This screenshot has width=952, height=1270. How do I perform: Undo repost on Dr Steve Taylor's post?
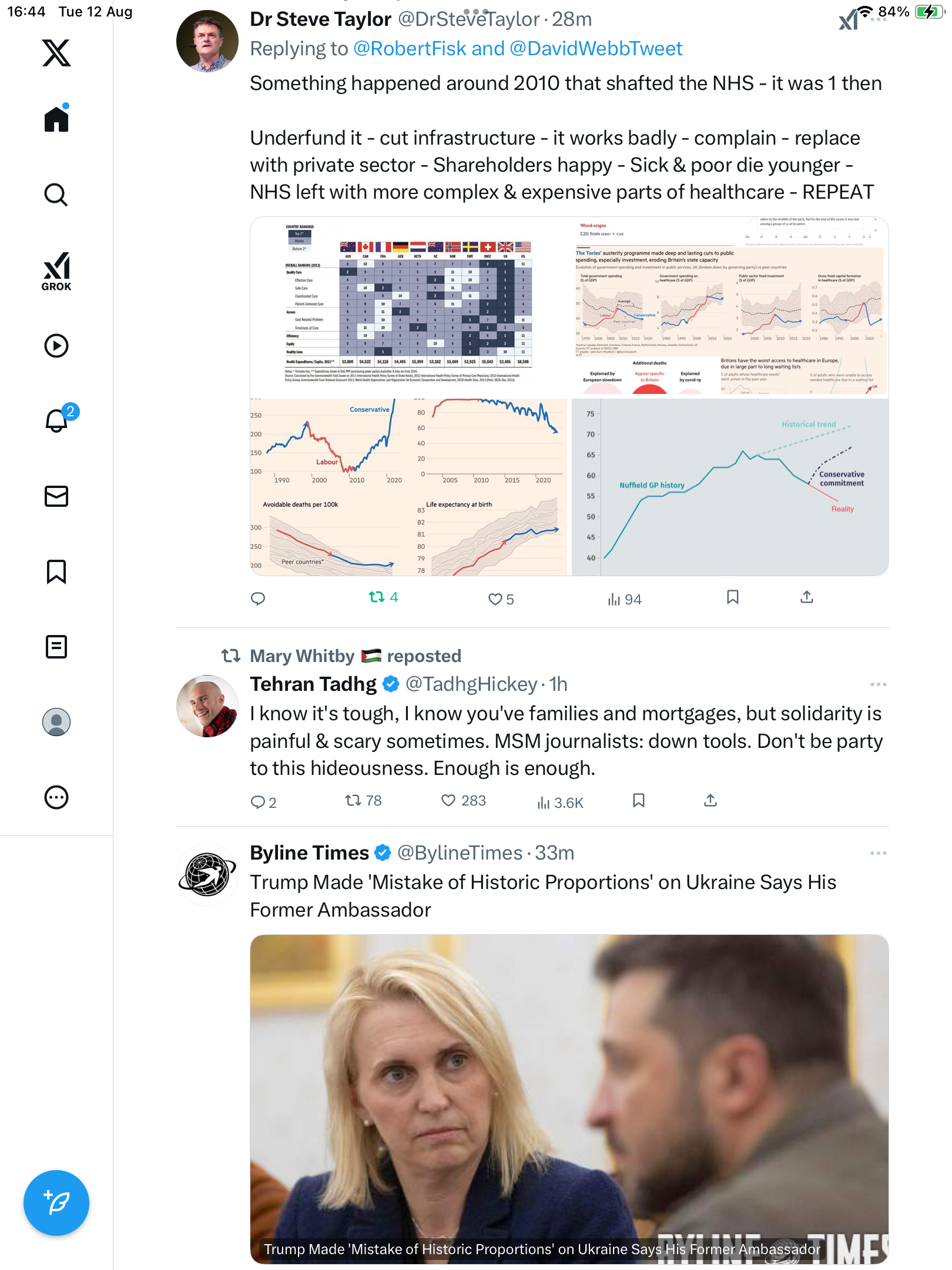[377, 597]
